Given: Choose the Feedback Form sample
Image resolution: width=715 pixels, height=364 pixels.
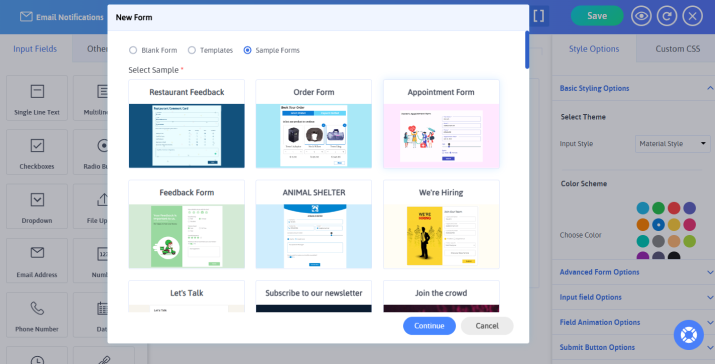Looking at the screenshot, I should point(187,224).
